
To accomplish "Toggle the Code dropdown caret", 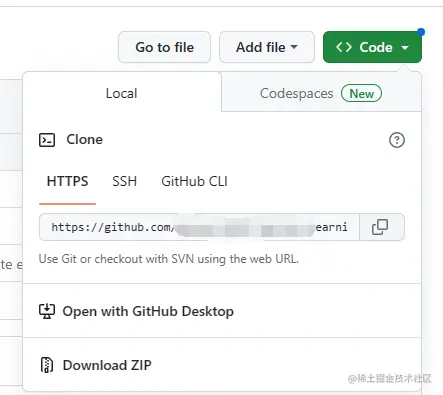I will (405, 48).
